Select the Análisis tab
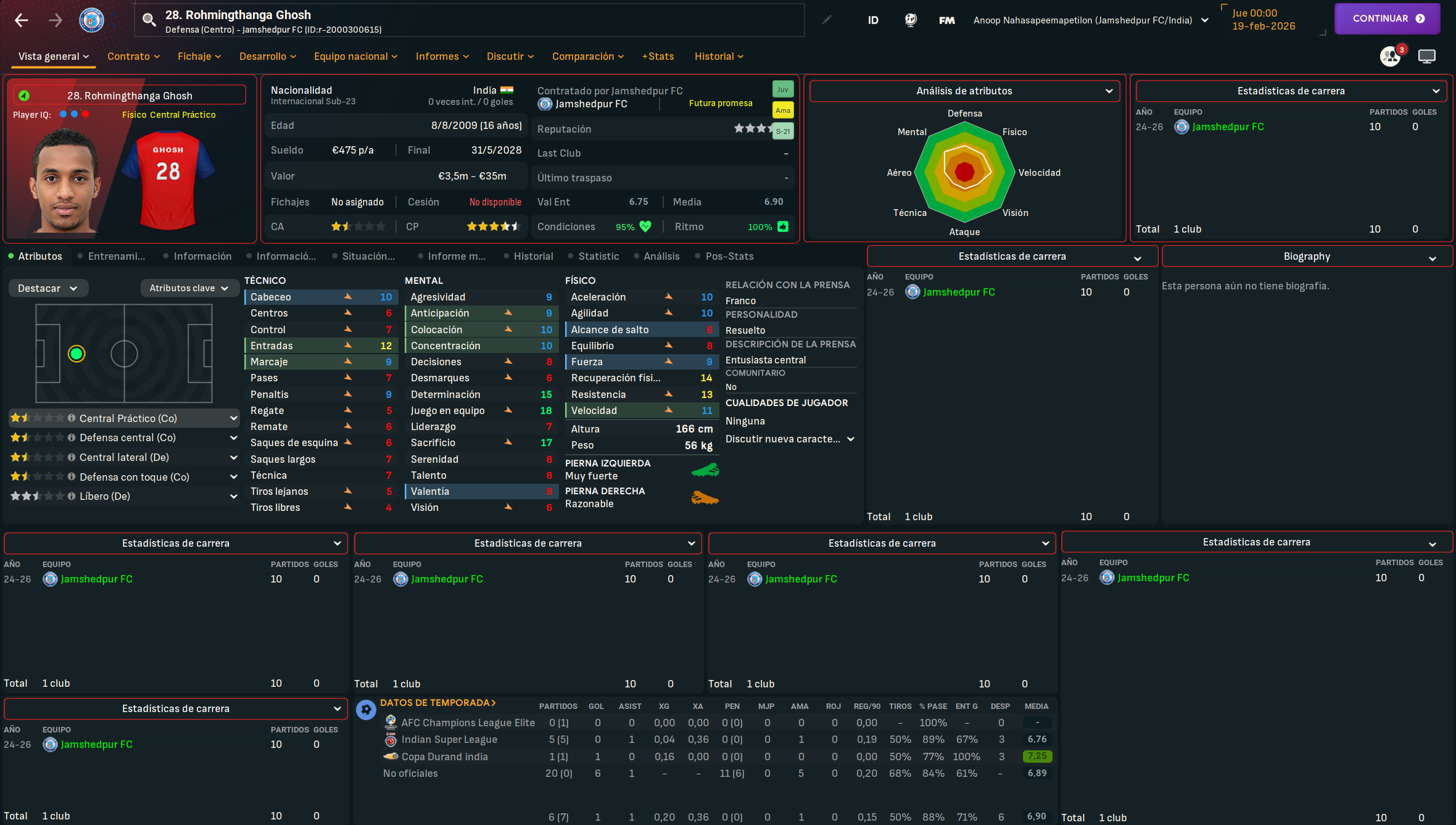The width and height of the screenshot is (1456, 825). (x=661, y=256)
